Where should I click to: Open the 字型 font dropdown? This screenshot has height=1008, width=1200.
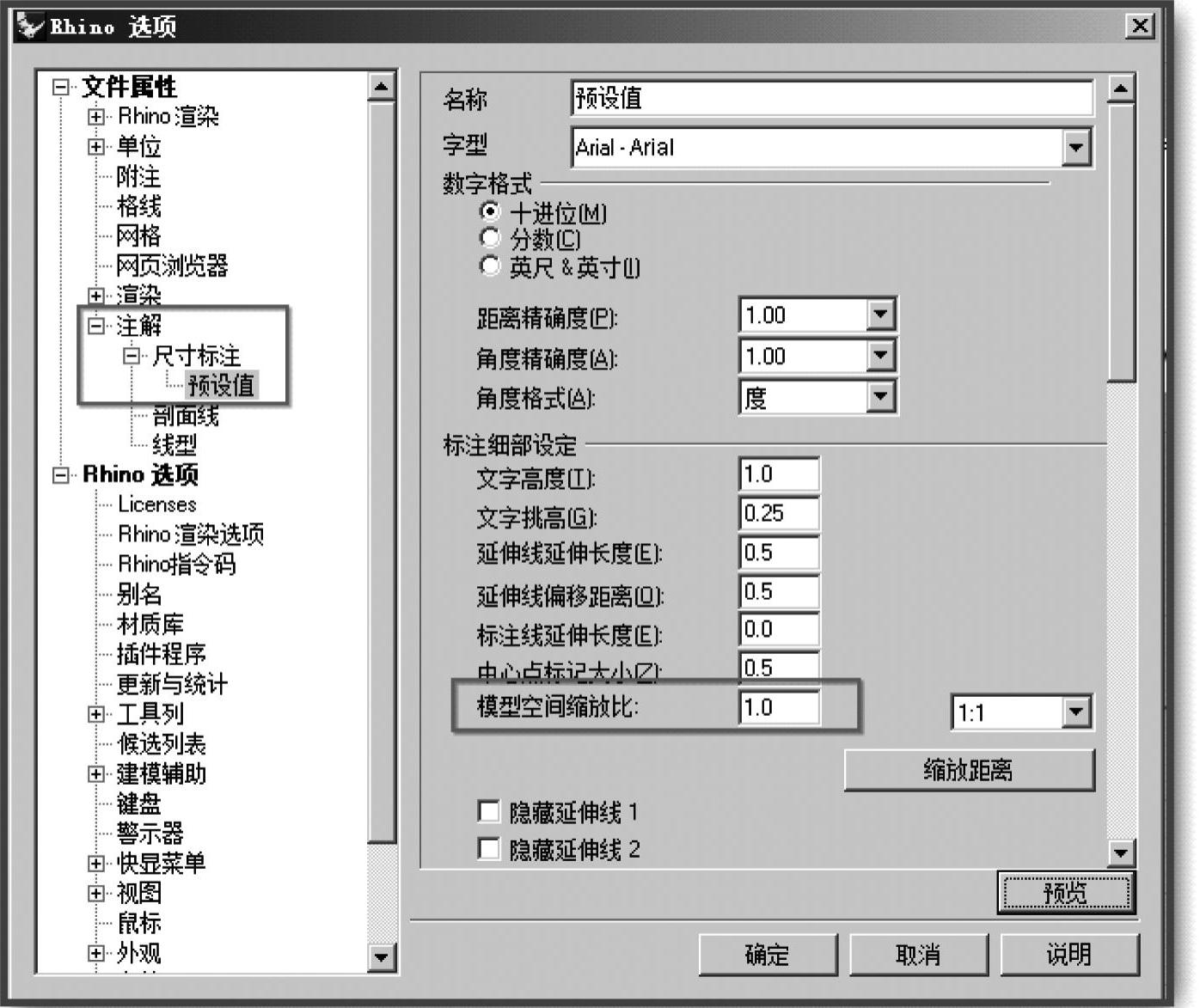(1076, 147)
